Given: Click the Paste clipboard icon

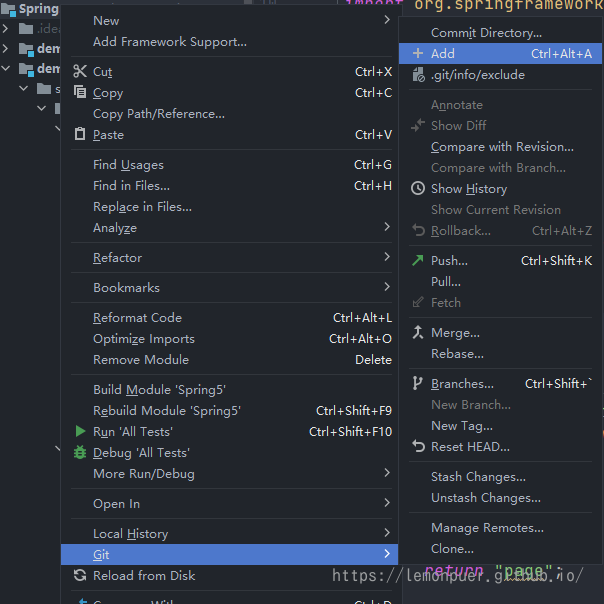Looking at the screenshot, I should [80, 134].
